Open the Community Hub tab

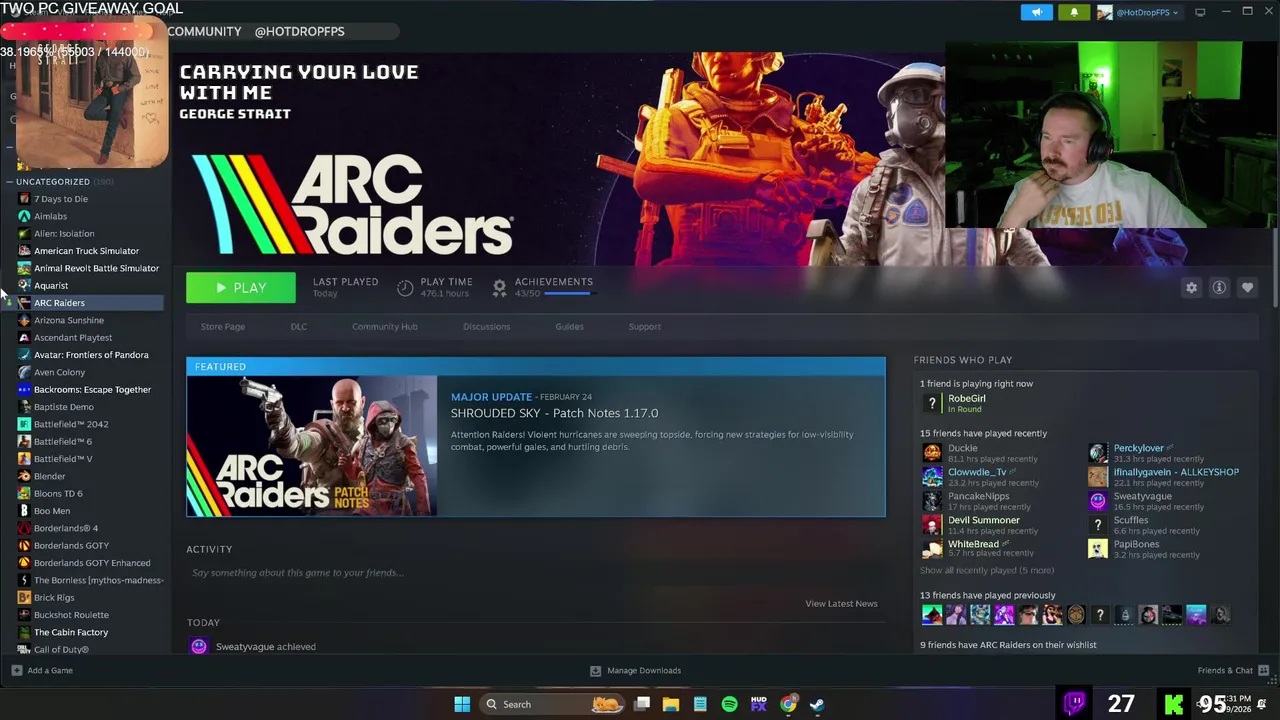coord(384,327)
